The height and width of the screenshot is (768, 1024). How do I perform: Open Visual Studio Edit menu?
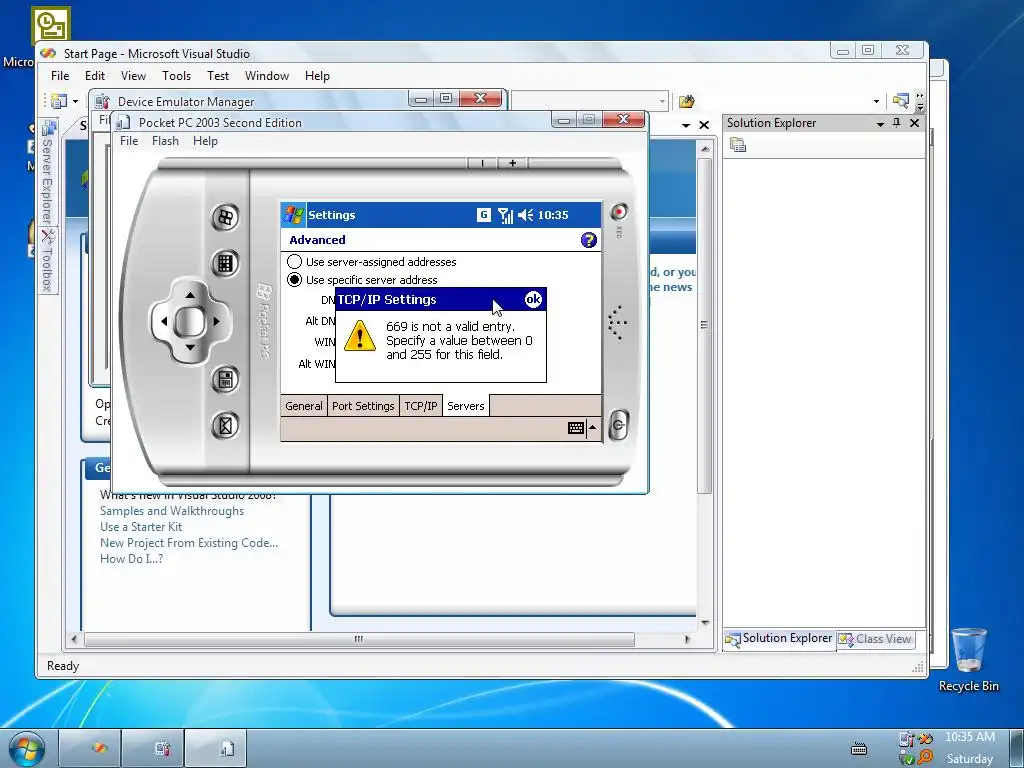click(x=95, y=76)
